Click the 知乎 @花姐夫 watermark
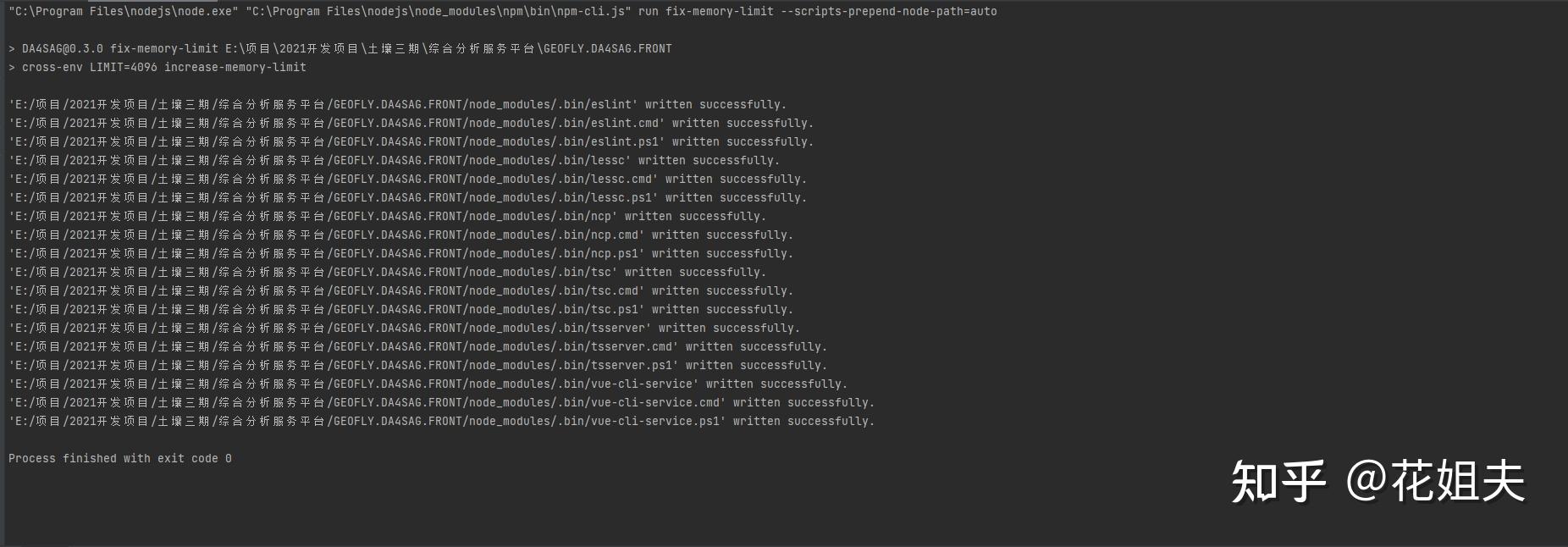The width and height of the screenshot is (1568, 547). click(1378, 482)
